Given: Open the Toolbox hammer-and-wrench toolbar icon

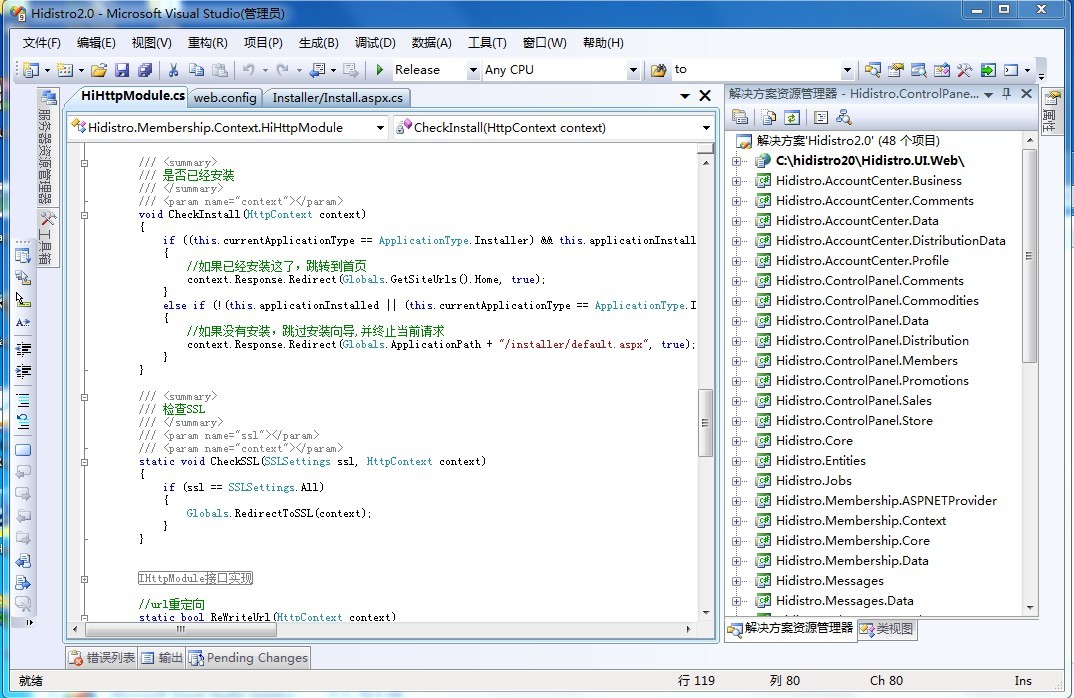Looking at the screenshot, I should 964,70.
